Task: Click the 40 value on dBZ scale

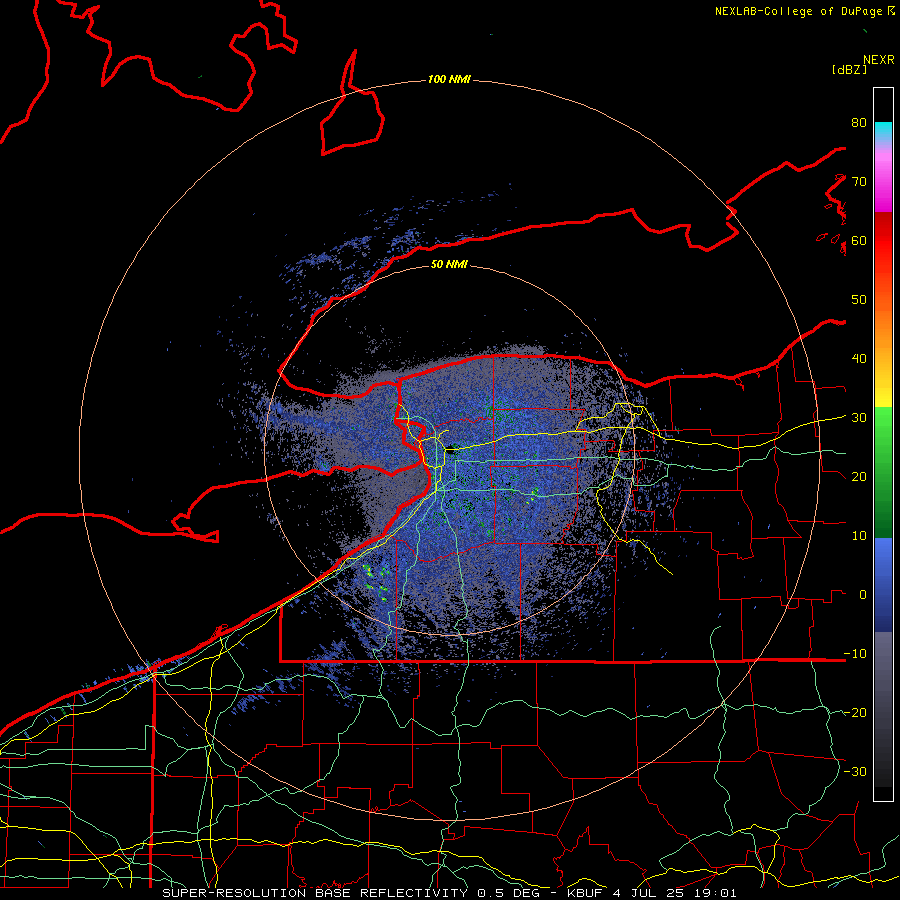Action: pos(859,359)
